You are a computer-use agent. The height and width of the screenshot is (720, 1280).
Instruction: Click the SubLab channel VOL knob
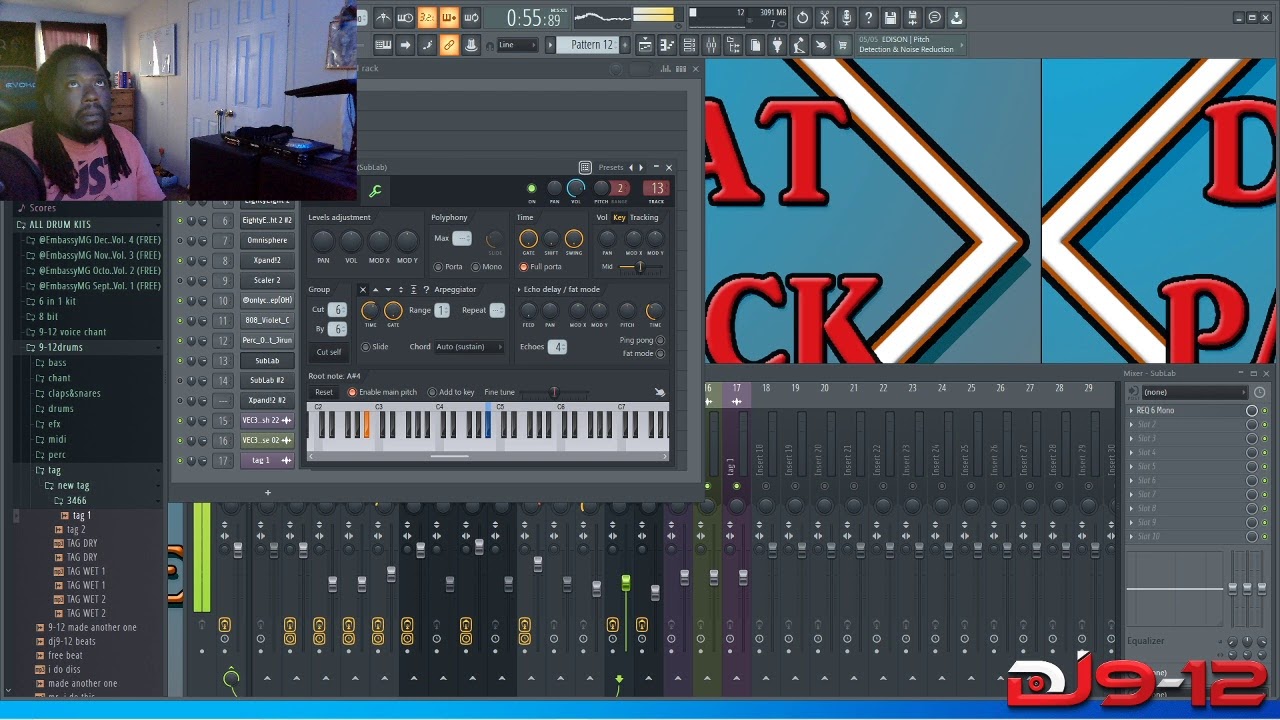(576, 188)
